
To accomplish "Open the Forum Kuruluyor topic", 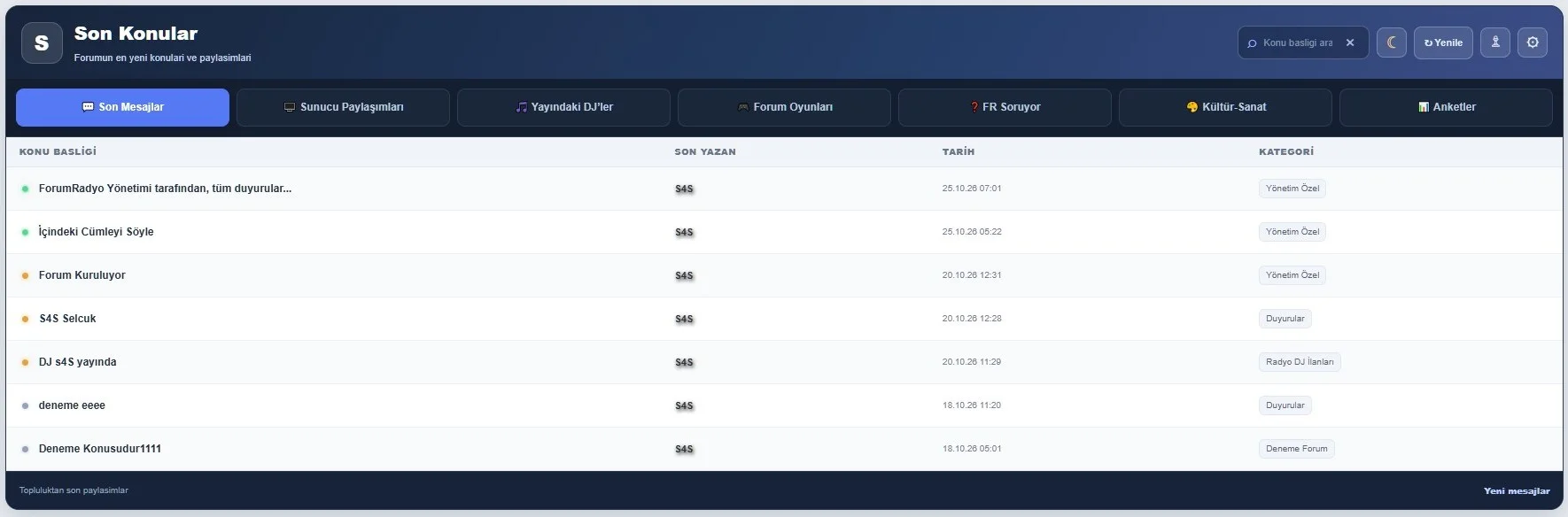I will pos(82,275).
